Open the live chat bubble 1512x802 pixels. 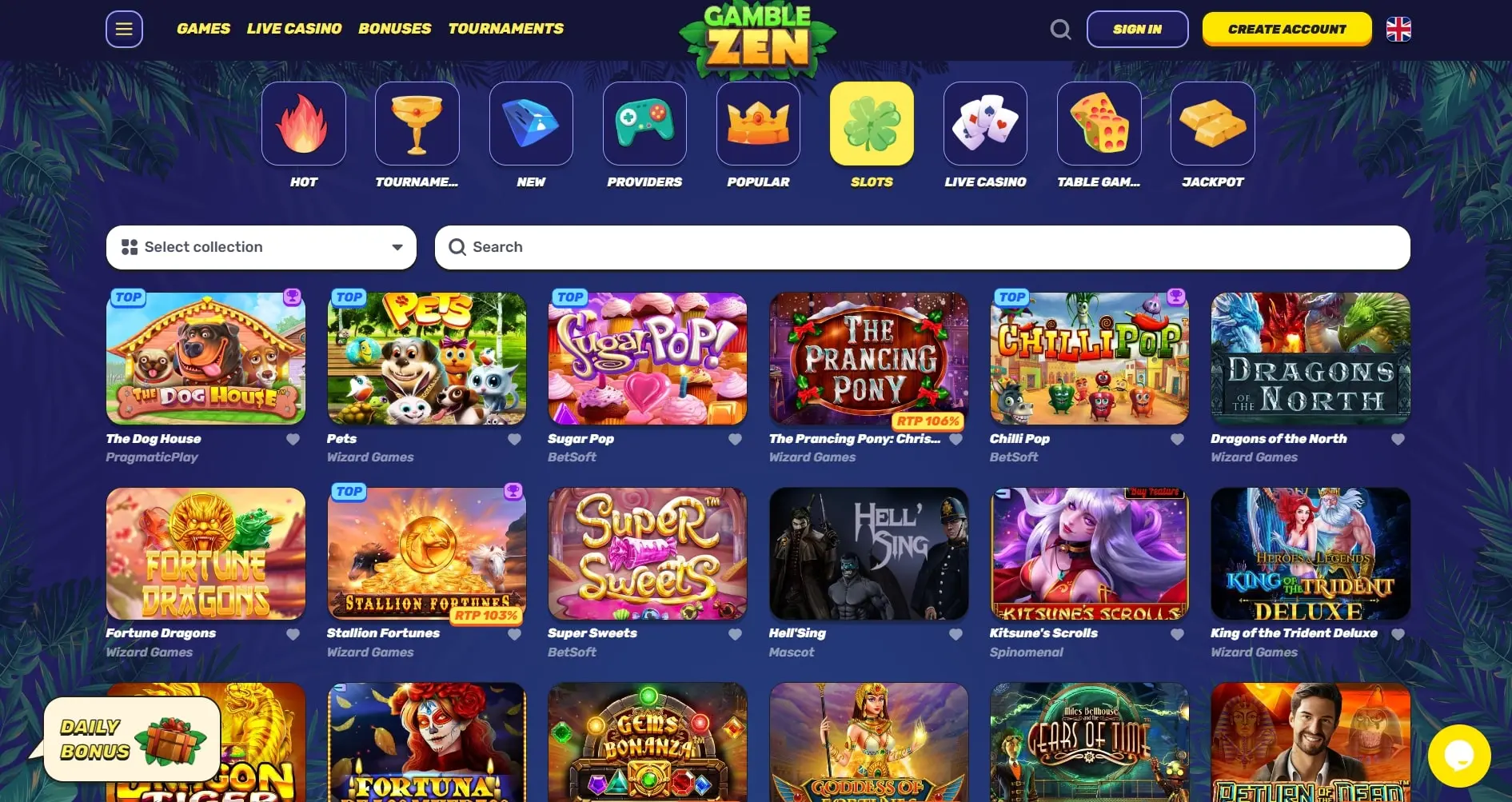(x=1459, y=756)
